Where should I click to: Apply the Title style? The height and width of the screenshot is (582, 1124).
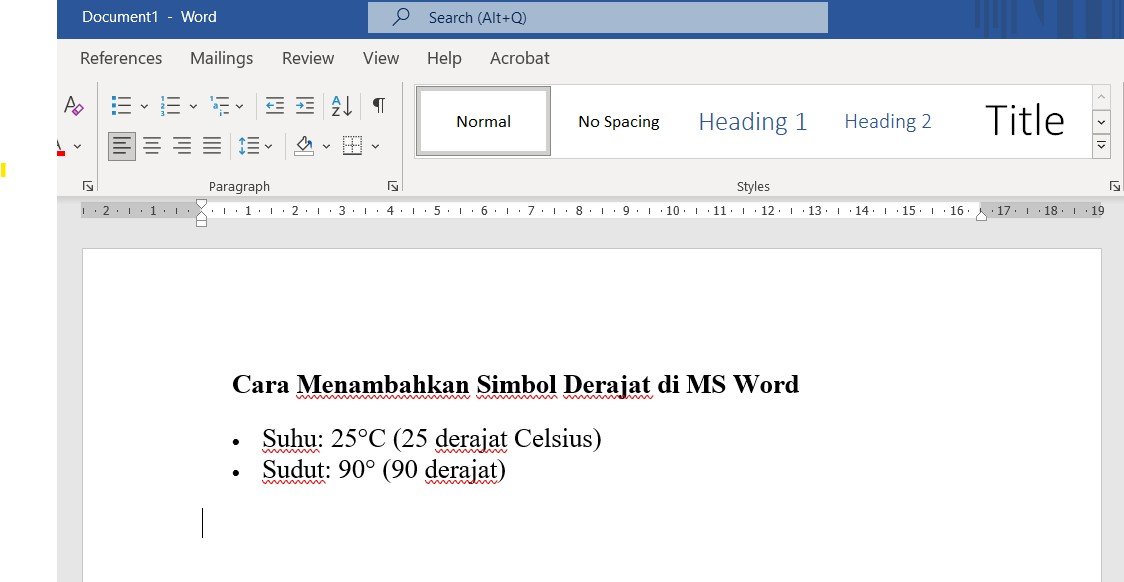(x=1024, y=122)
